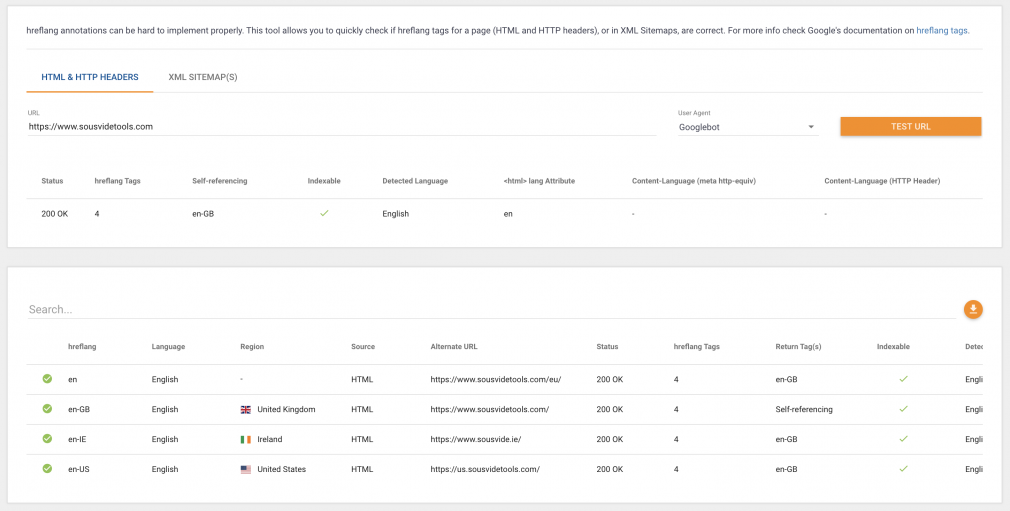Click green status check icon in en-US row
Viewport: 1010px width, 511px height.
tap(47, 468)
